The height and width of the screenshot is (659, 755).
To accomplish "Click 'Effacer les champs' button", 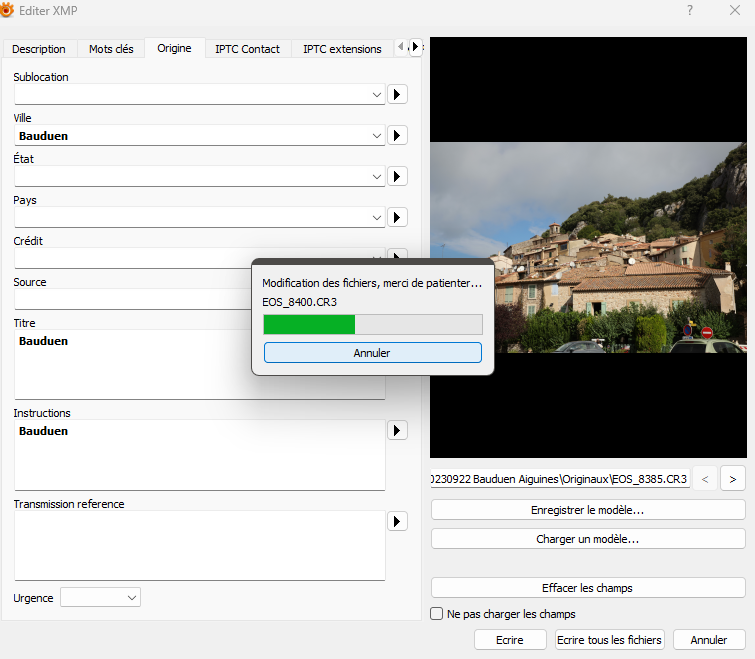I will tap(588, 588).
